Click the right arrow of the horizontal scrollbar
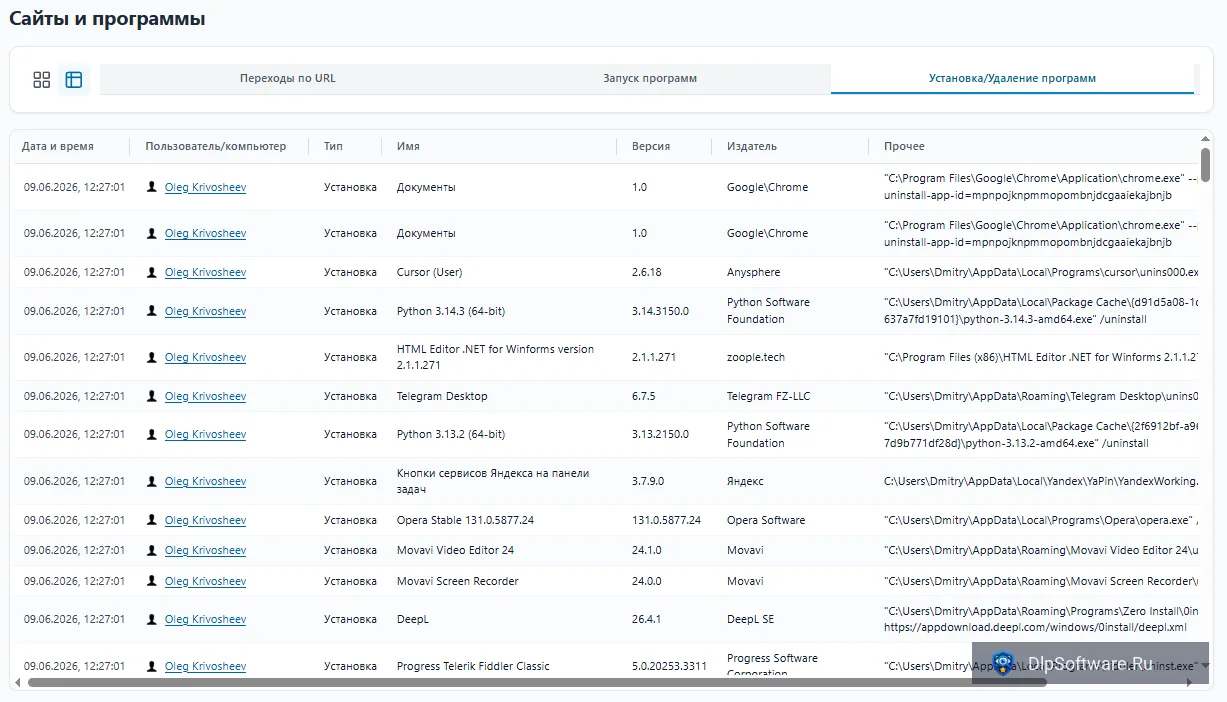 coord(1189,683)
